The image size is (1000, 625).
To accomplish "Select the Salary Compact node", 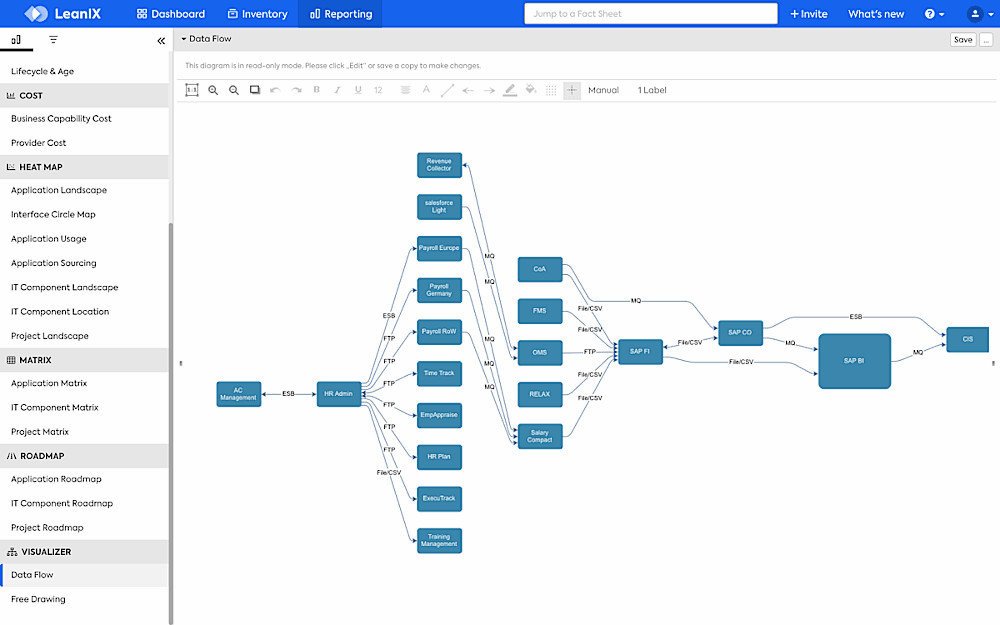I will (x=540, y=436).
